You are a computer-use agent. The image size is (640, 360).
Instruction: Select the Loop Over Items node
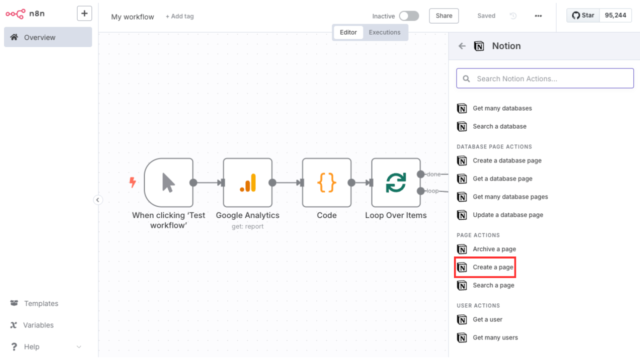(x=396, y=182)
